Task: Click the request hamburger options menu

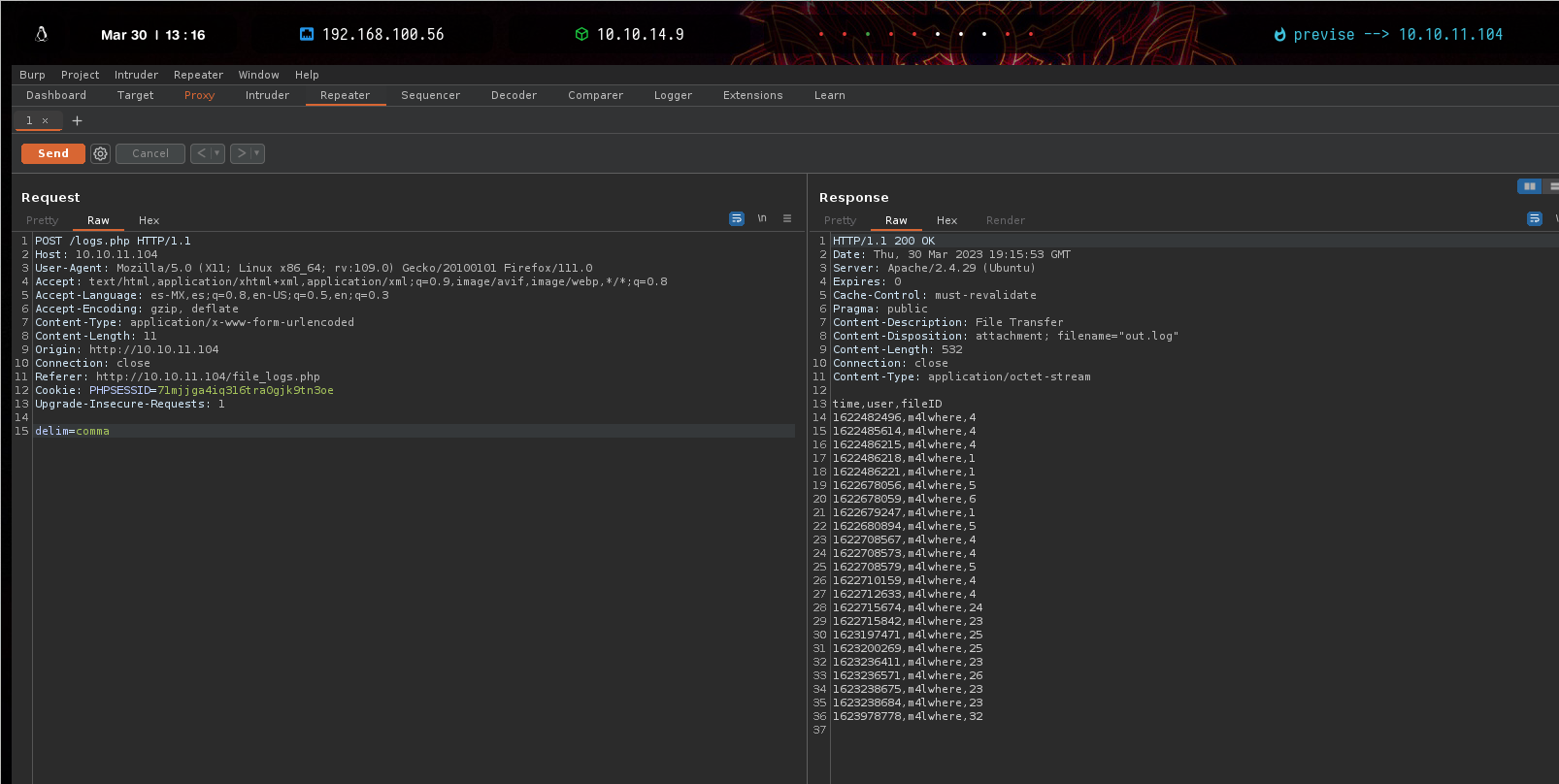Action: pos(787,219)
